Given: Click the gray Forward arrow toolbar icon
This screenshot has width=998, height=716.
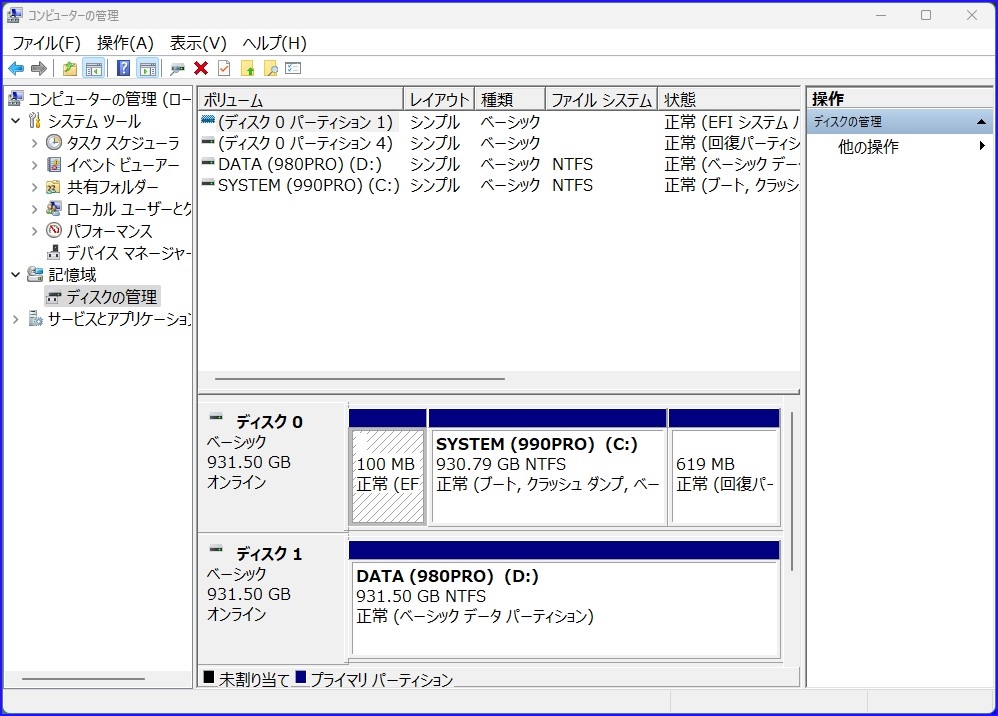Looking at the screenshot, I should click(39, 68).
